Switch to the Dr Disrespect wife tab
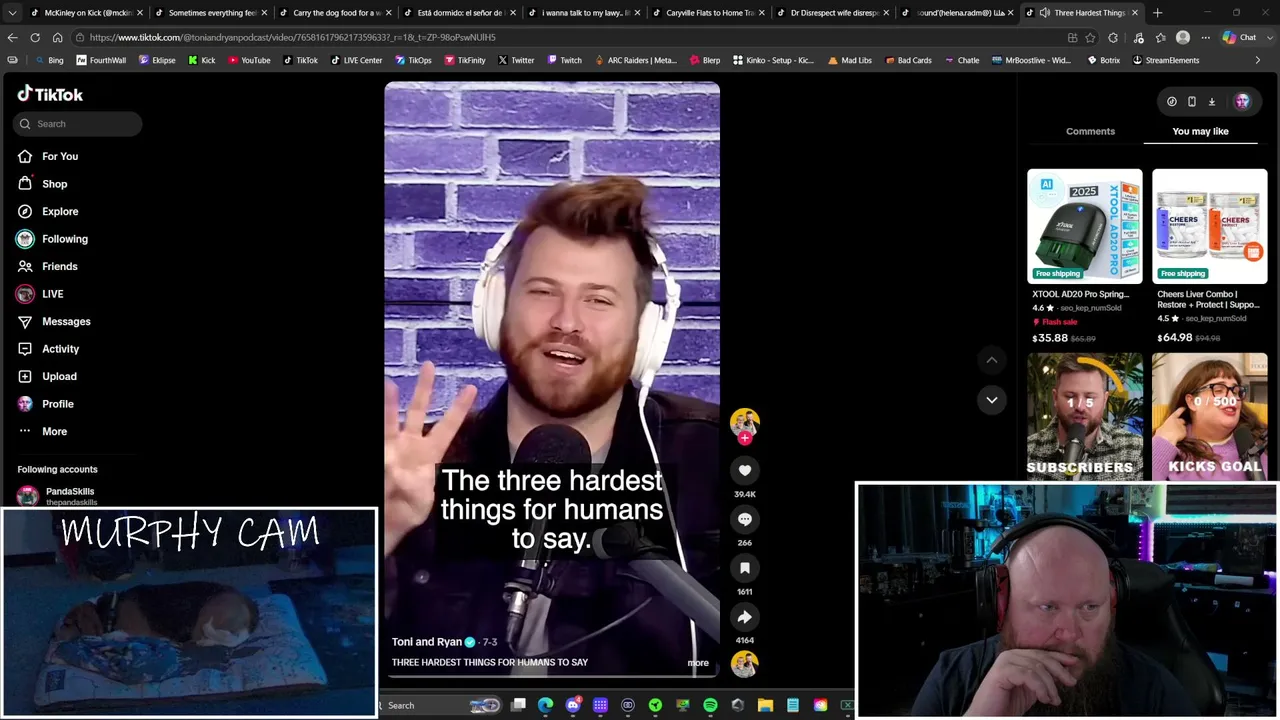1280x720 pixels. point(834,13)
